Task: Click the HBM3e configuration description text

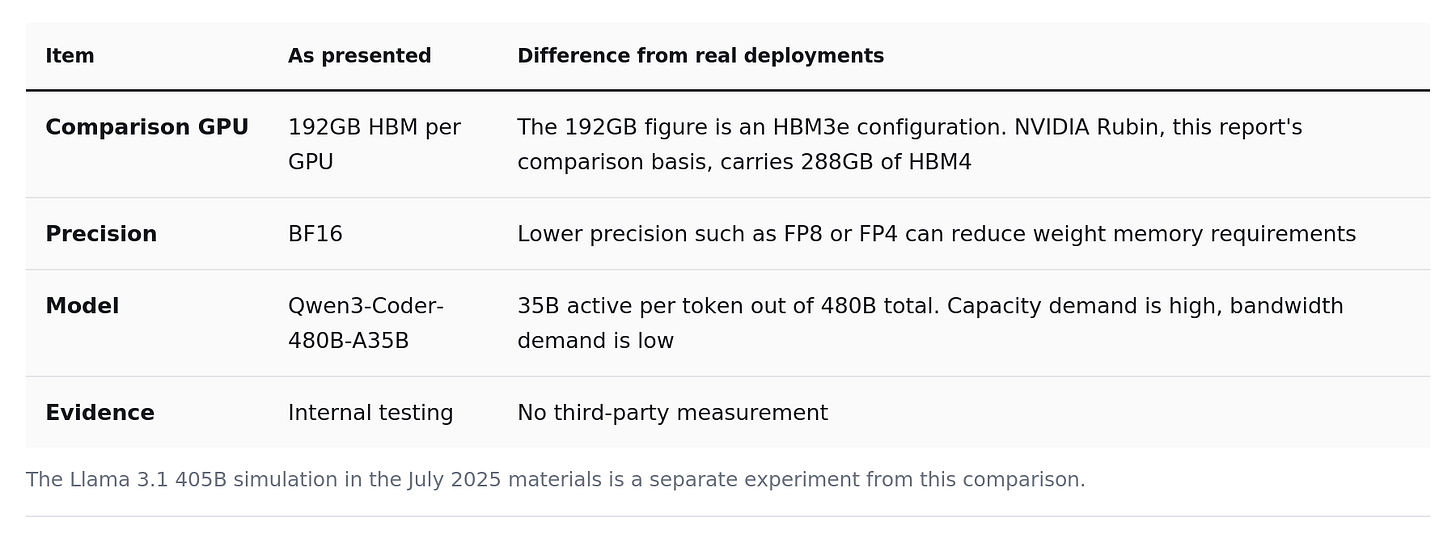Action: (910, 145)
